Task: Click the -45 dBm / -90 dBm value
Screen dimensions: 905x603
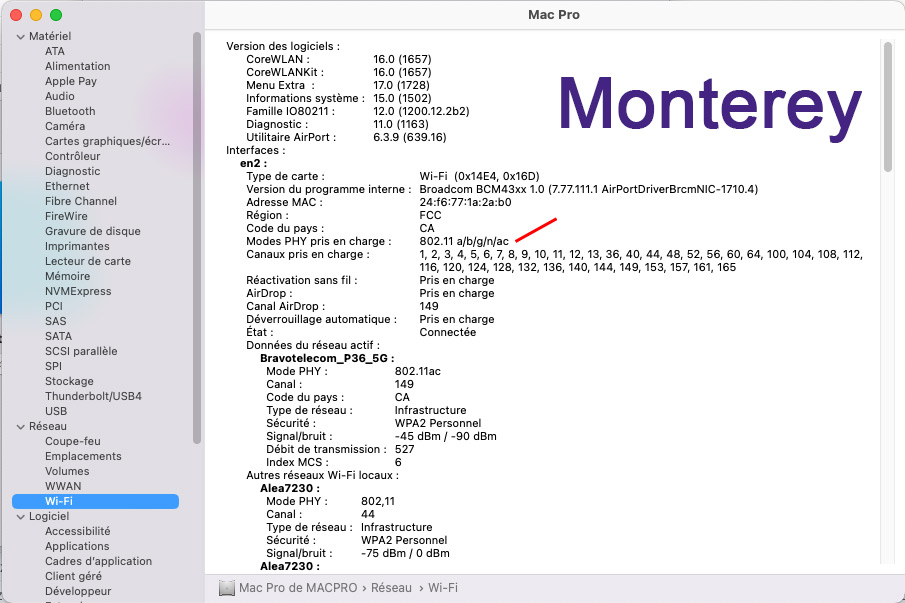Action: pos(446,437)
